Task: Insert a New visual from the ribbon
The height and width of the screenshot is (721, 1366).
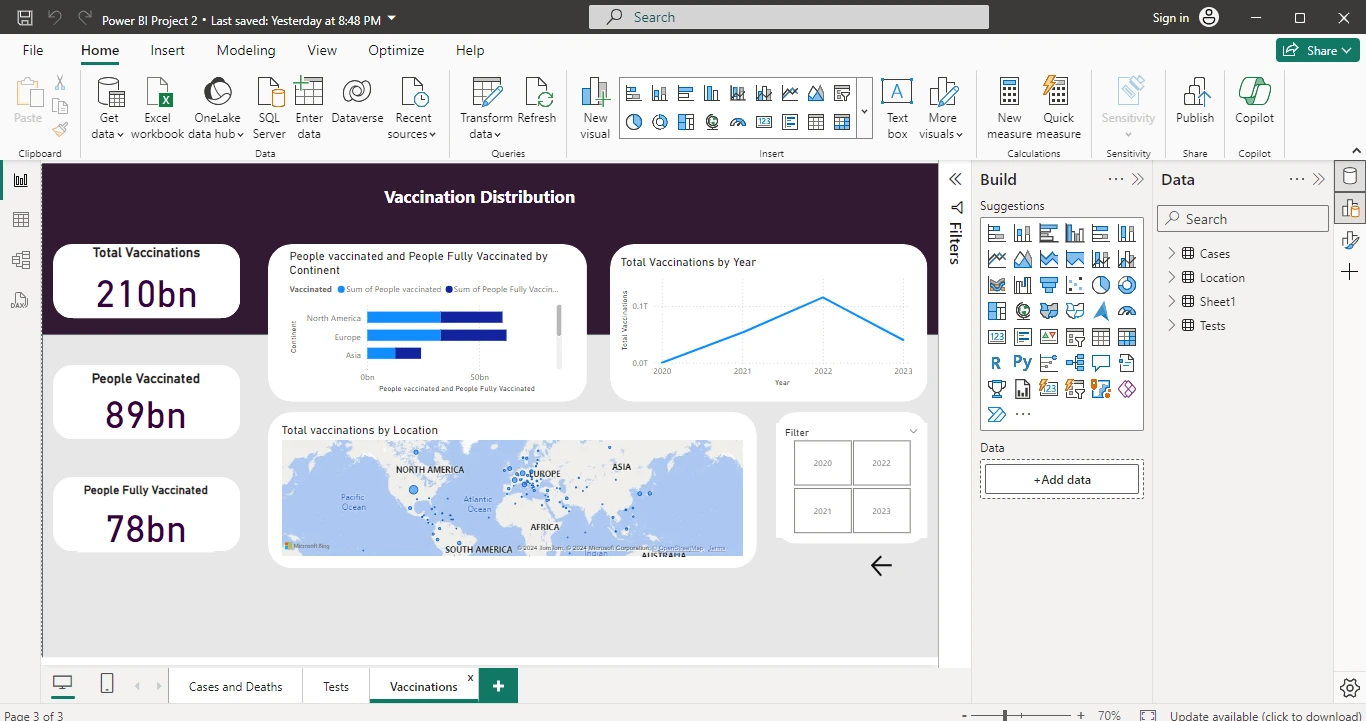Action: tap(595, 108)
